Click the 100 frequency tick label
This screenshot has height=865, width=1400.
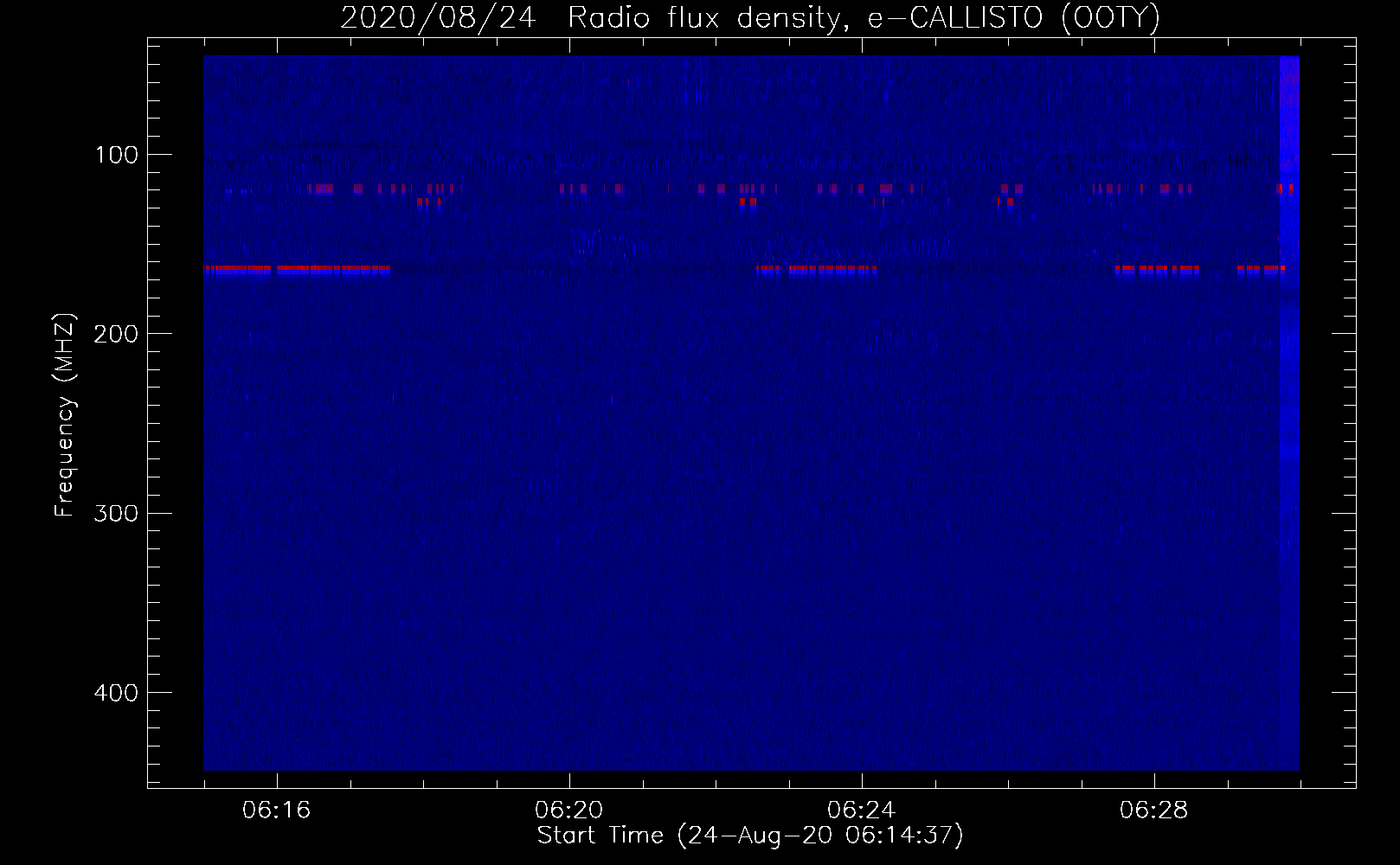coord(116,155)
